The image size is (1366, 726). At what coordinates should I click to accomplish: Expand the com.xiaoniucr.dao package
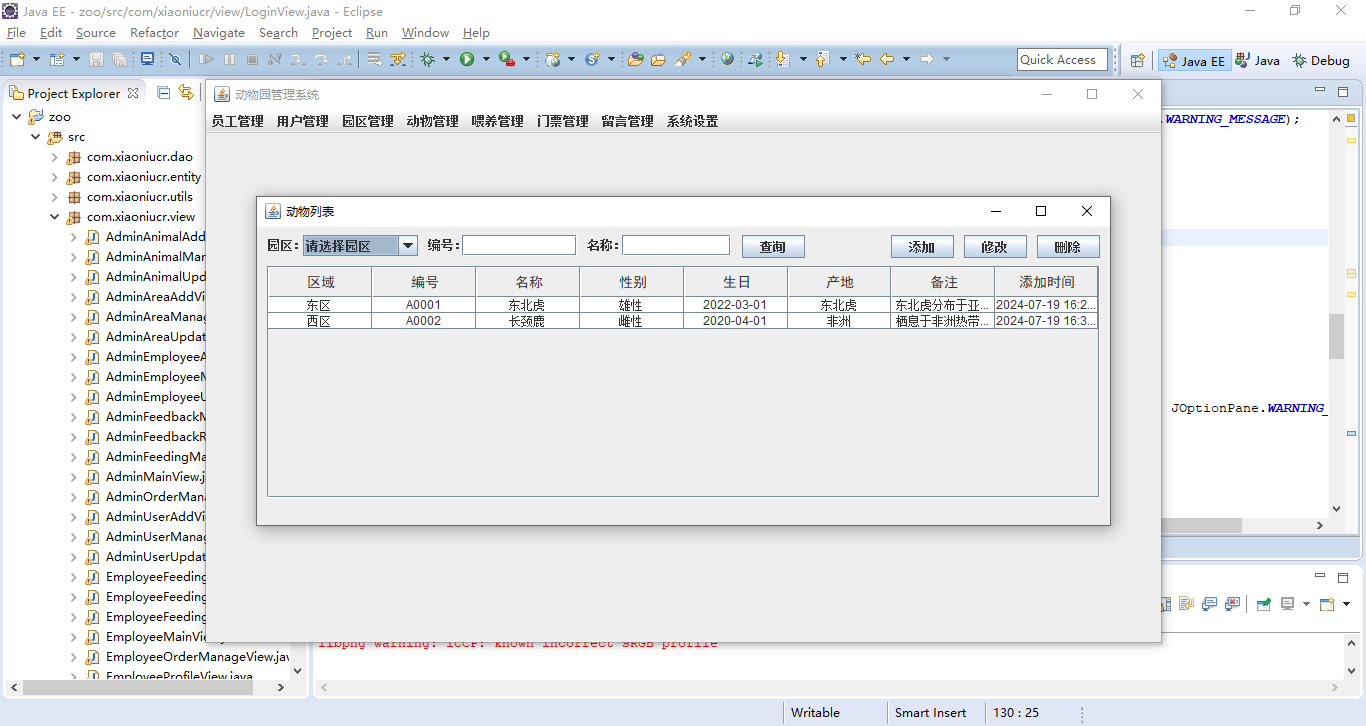pyautogui.click(x=55, y=157)
